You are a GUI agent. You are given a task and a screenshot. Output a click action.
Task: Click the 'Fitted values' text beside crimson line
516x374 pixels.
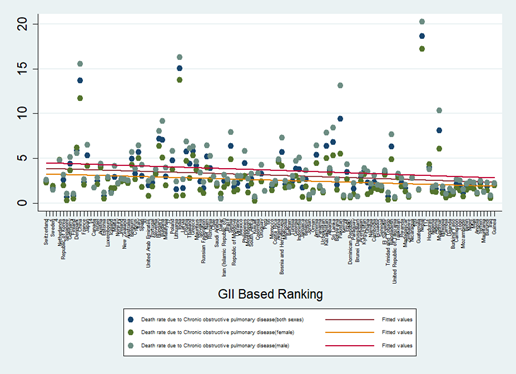click(397, 346)
